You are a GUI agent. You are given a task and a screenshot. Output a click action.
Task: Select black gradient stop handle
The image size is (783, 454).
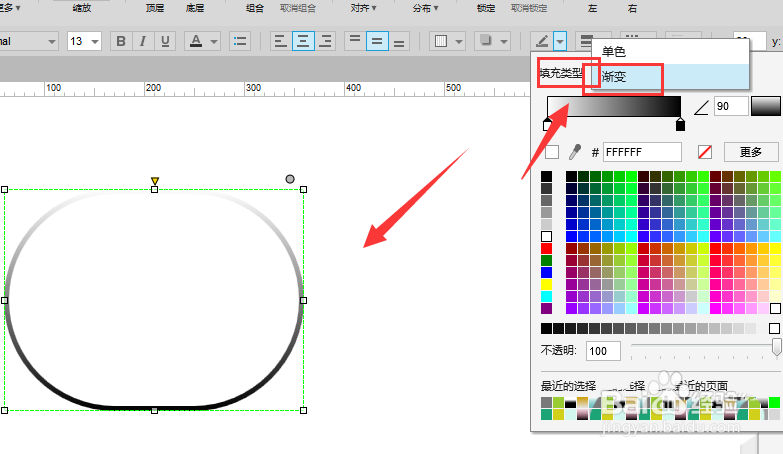point(680,124)
